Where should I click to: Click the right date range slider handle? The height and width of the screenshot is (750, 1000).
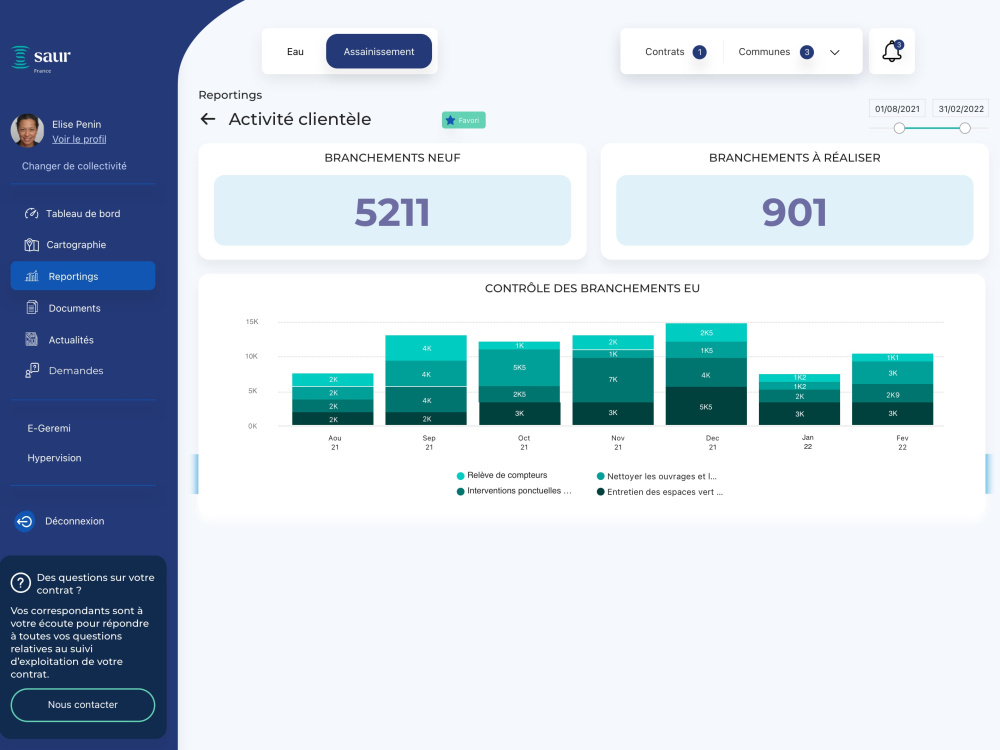pyautogui.click(x=965, y=128)
